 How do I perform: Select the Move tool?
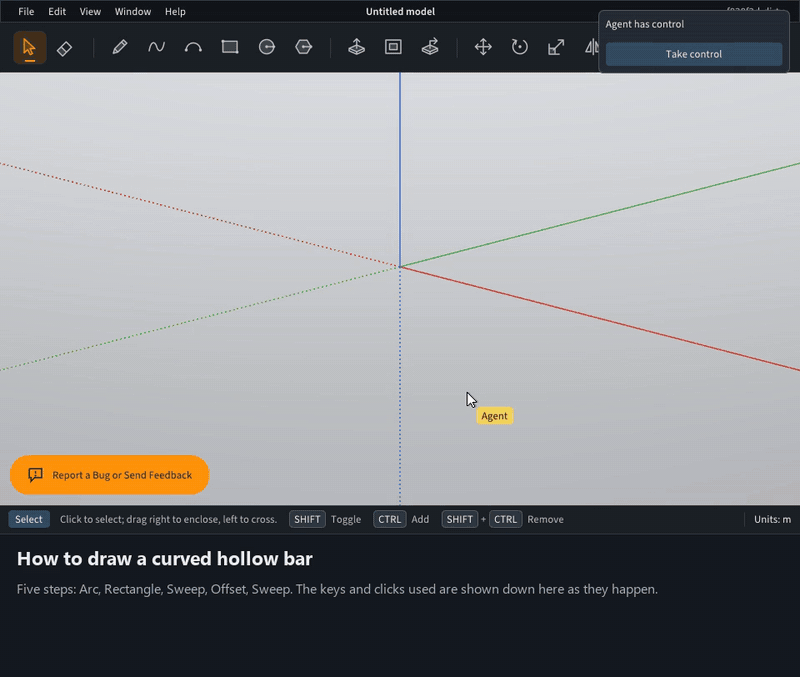click(483, 47)
